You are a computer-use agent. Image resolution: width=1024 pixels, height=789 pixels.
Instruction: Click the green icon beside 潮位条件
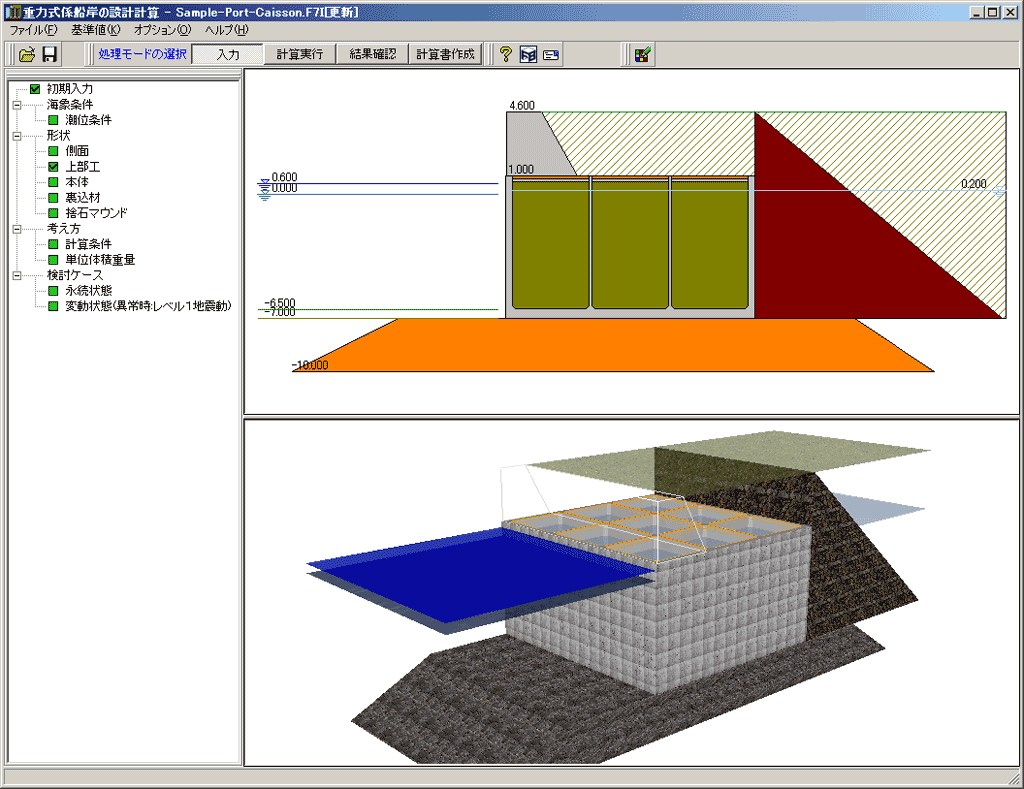(x=54, y=120)
